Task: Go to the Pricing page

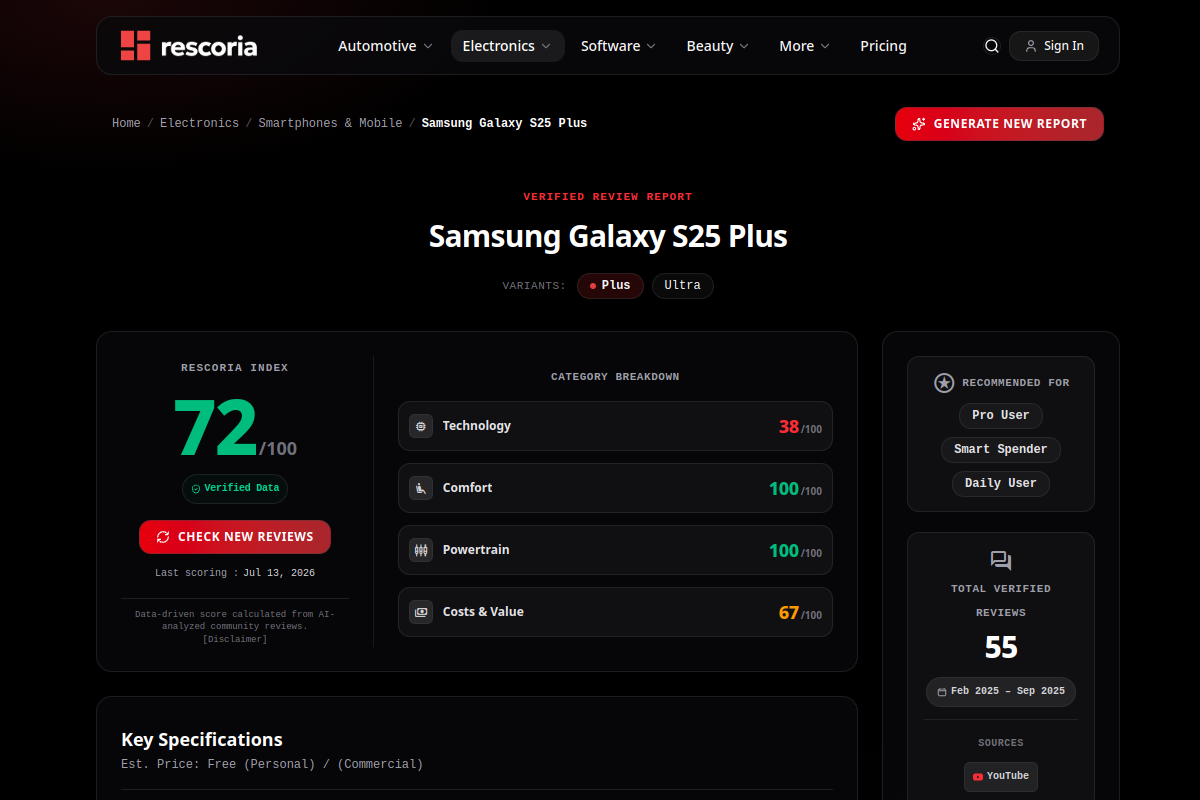Action: click(x=883, y=46)
